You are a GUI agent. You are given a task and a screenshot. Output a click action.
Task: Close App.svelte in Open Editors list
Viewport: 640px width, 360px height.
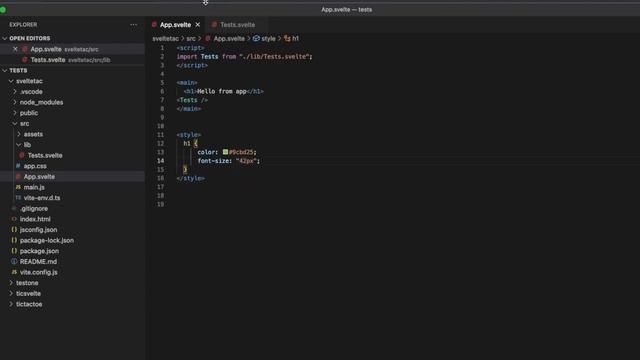[x=15, y=49]
